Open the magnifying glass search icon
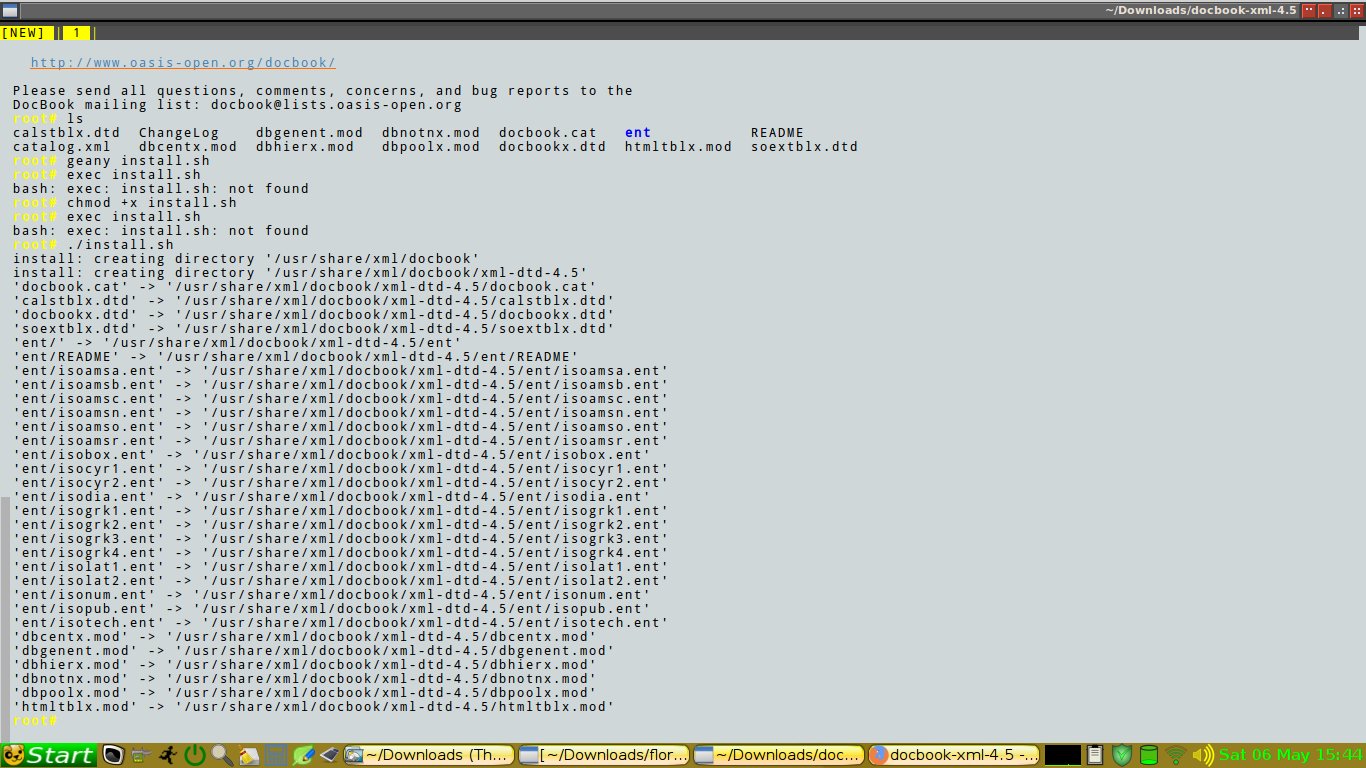The image size is (1366, 768). (222, 755)
